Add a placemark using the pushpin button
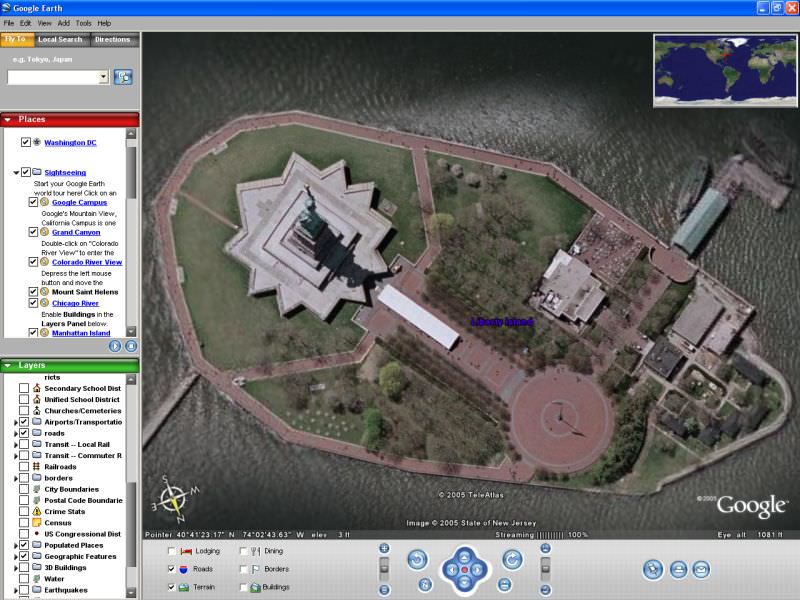Viewport: 800px width, 600px height. pyautogui.click(x=653, y=569)
